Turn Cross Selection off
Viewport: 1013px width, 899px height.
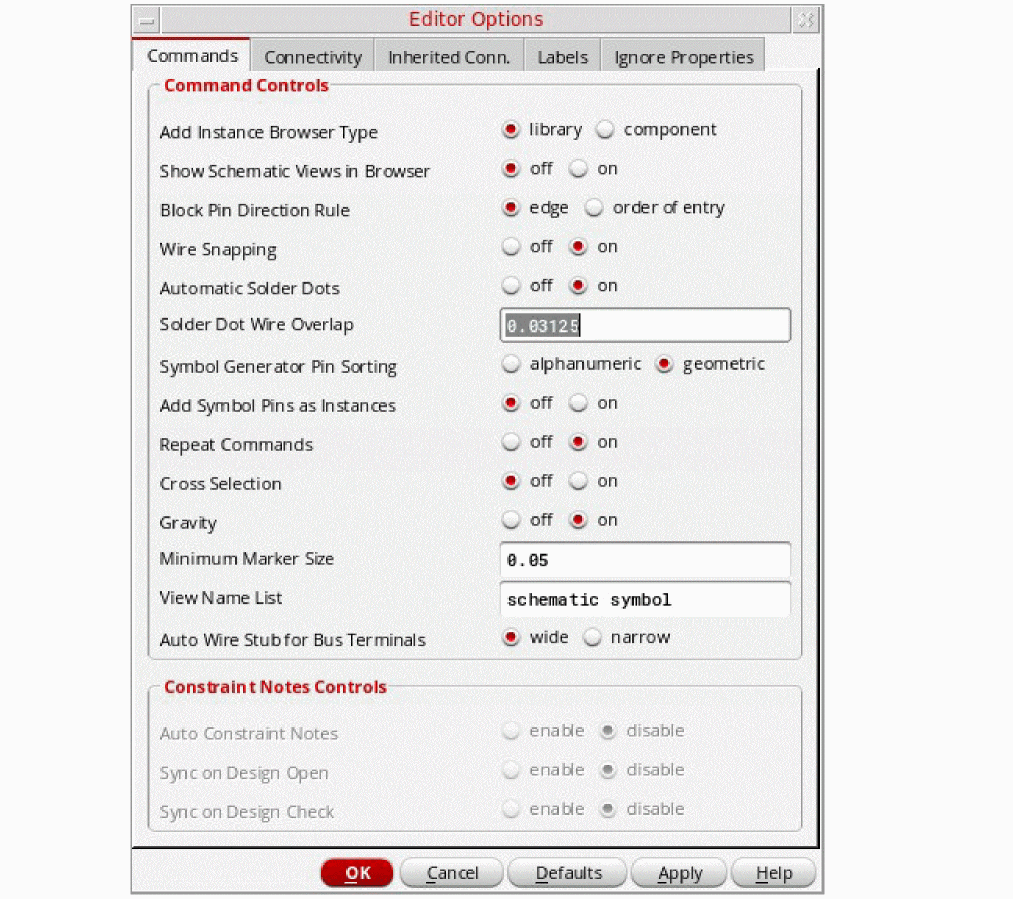510,481
